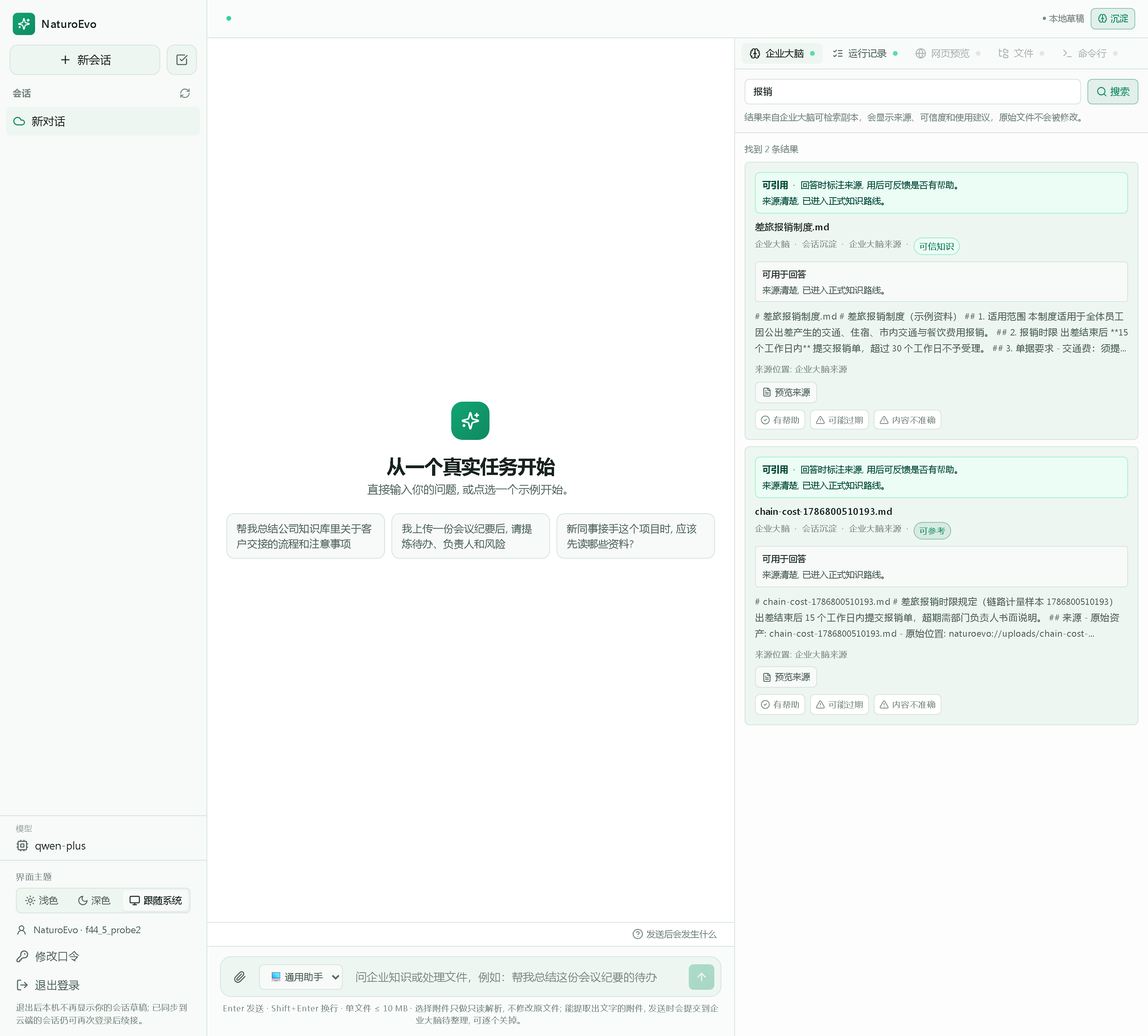The width and height of the screenshot is (1148, 1036).
Task: Open the chain-cost-1786800510193.md result title
Action: pyautogui.click(x=824, y=512)
